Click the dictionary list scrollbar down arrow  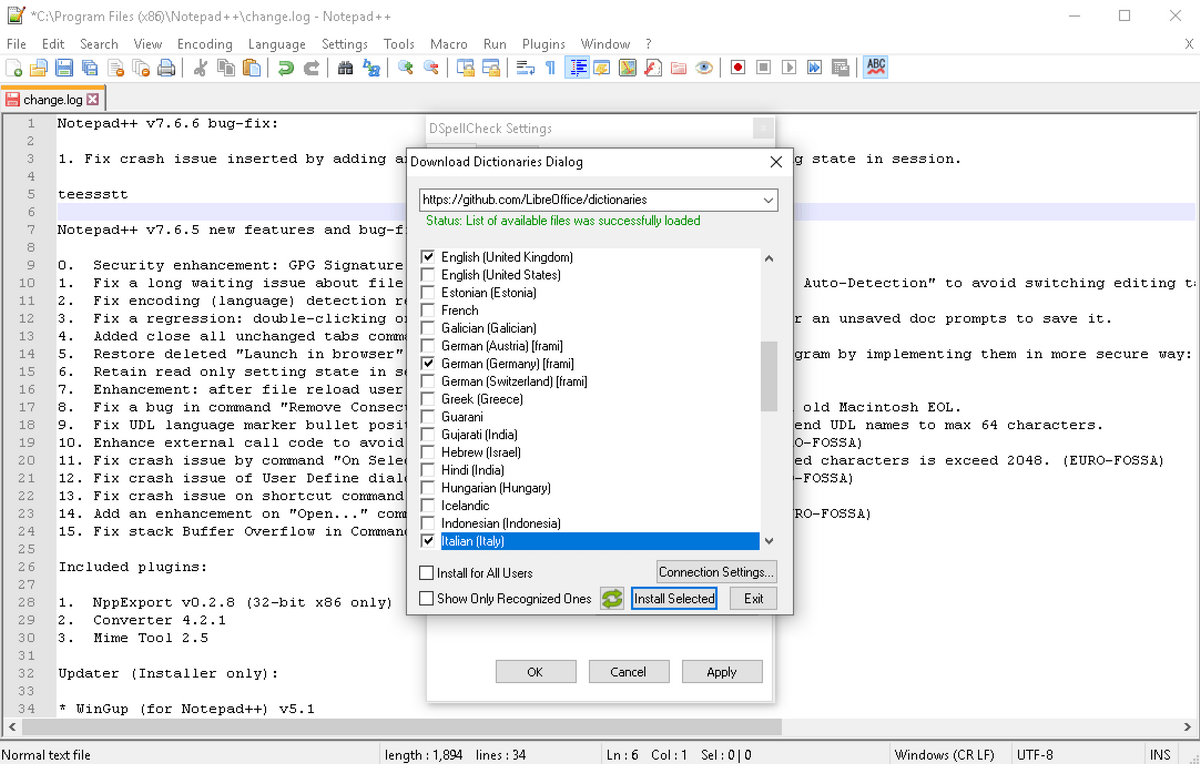coord(768,540)
